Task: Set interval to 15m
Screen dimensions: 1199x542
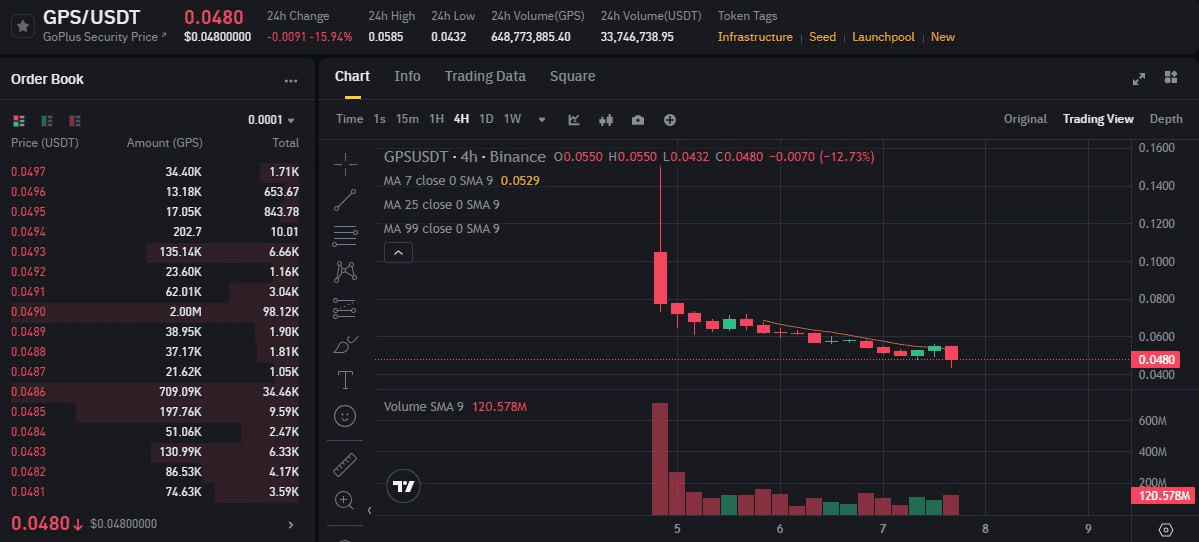Action: (408, 119)
